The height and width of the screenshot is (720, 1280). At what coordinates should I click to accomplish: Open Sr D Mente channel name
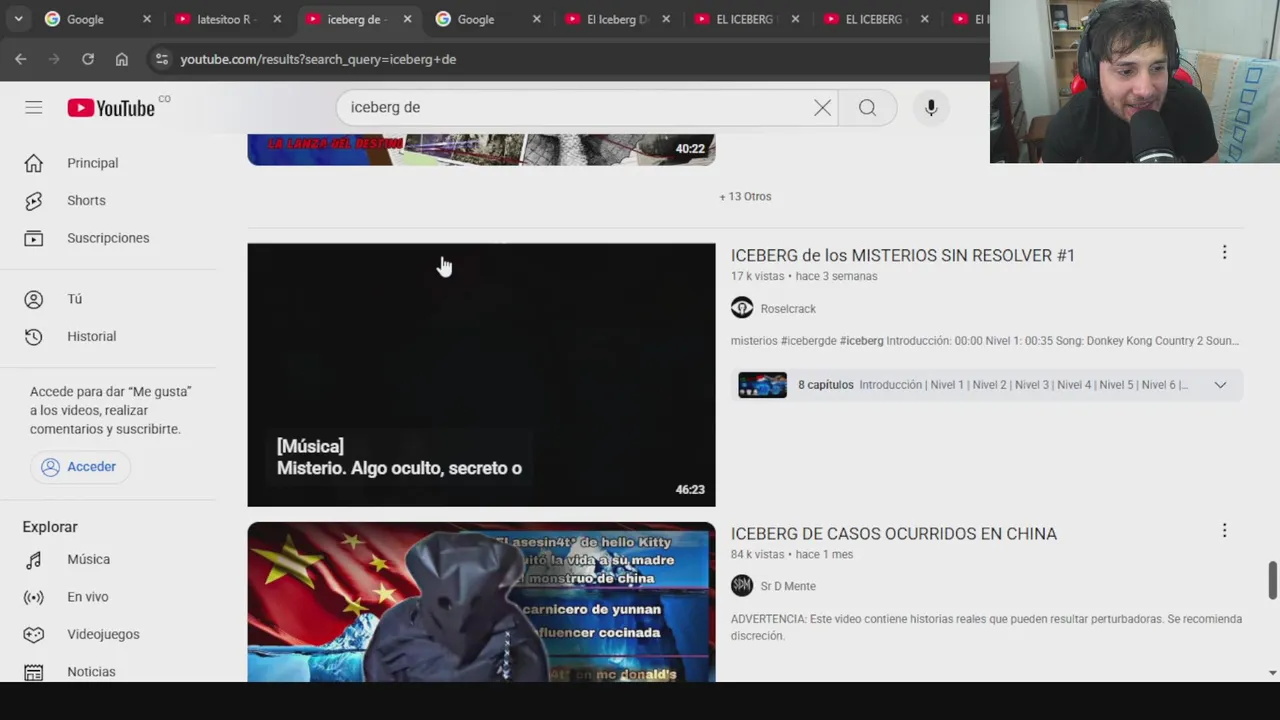coord(788,587)
